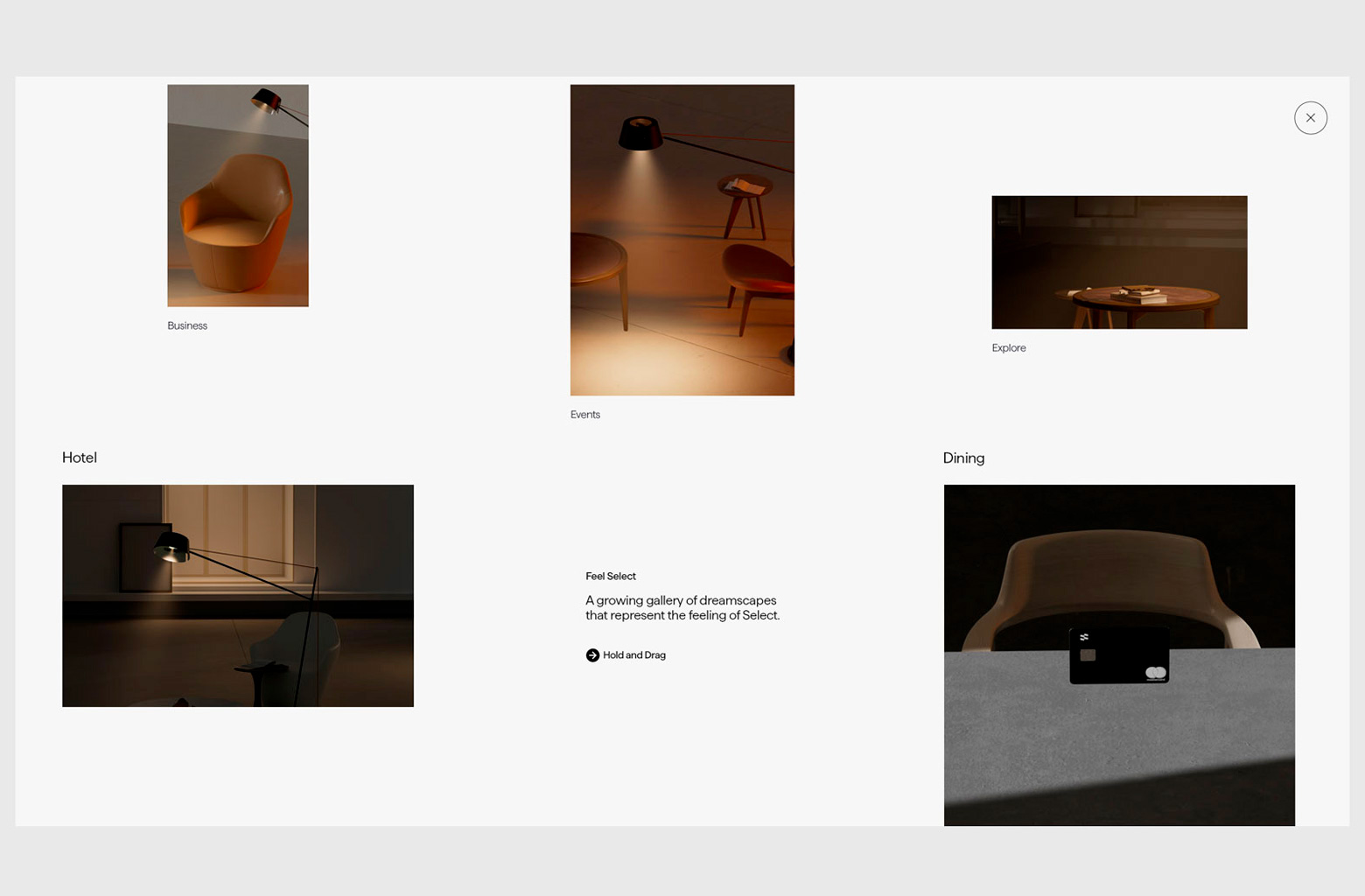Click the stacked books in Explore photo
The image size is (1365, 896).
(1140, 294)
